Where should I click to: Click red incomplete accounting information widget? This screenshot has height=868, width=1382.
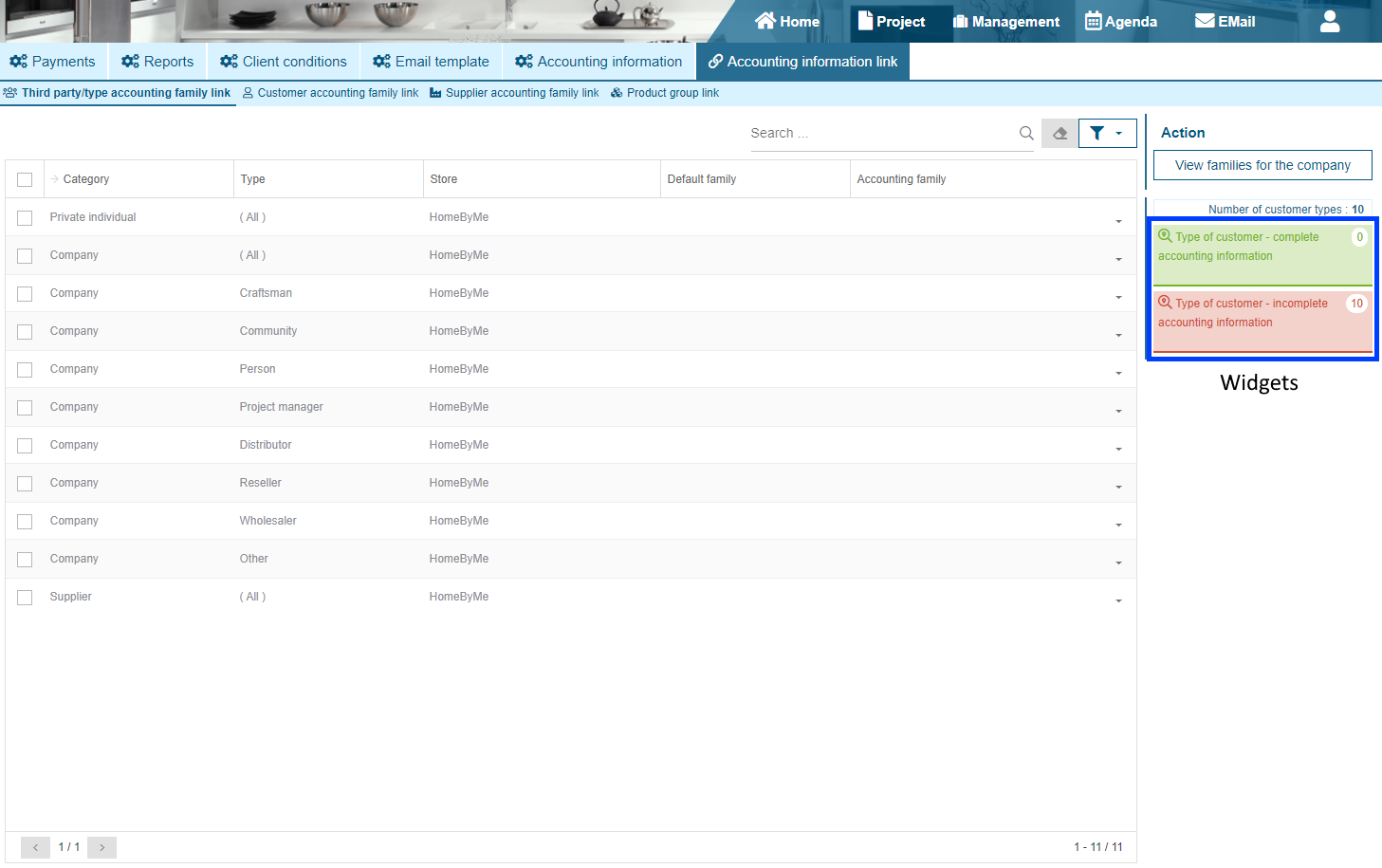(x=1262, y=320)
